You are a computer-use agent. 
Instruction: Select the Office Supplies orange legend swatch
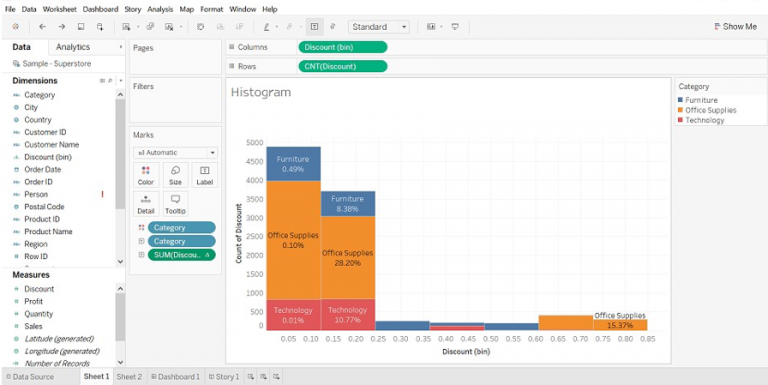(680, 110)
